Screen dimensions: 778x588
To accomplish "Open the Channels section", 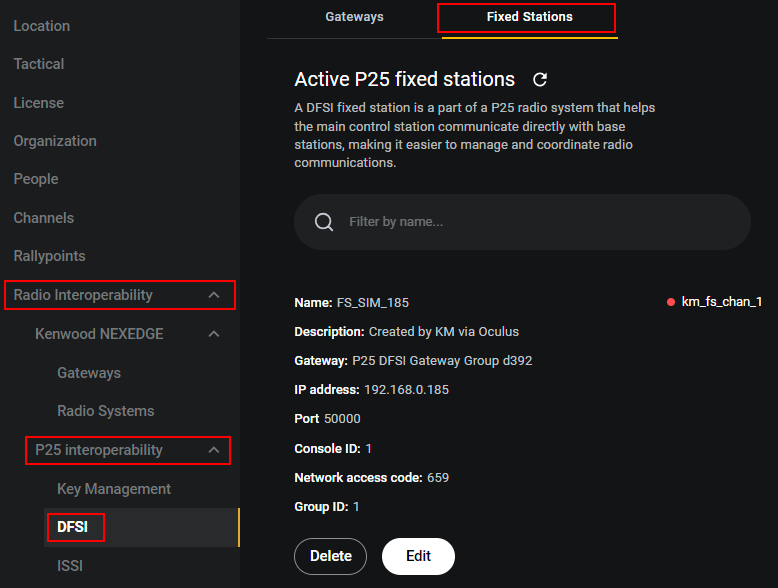I will tap(44, 218).
